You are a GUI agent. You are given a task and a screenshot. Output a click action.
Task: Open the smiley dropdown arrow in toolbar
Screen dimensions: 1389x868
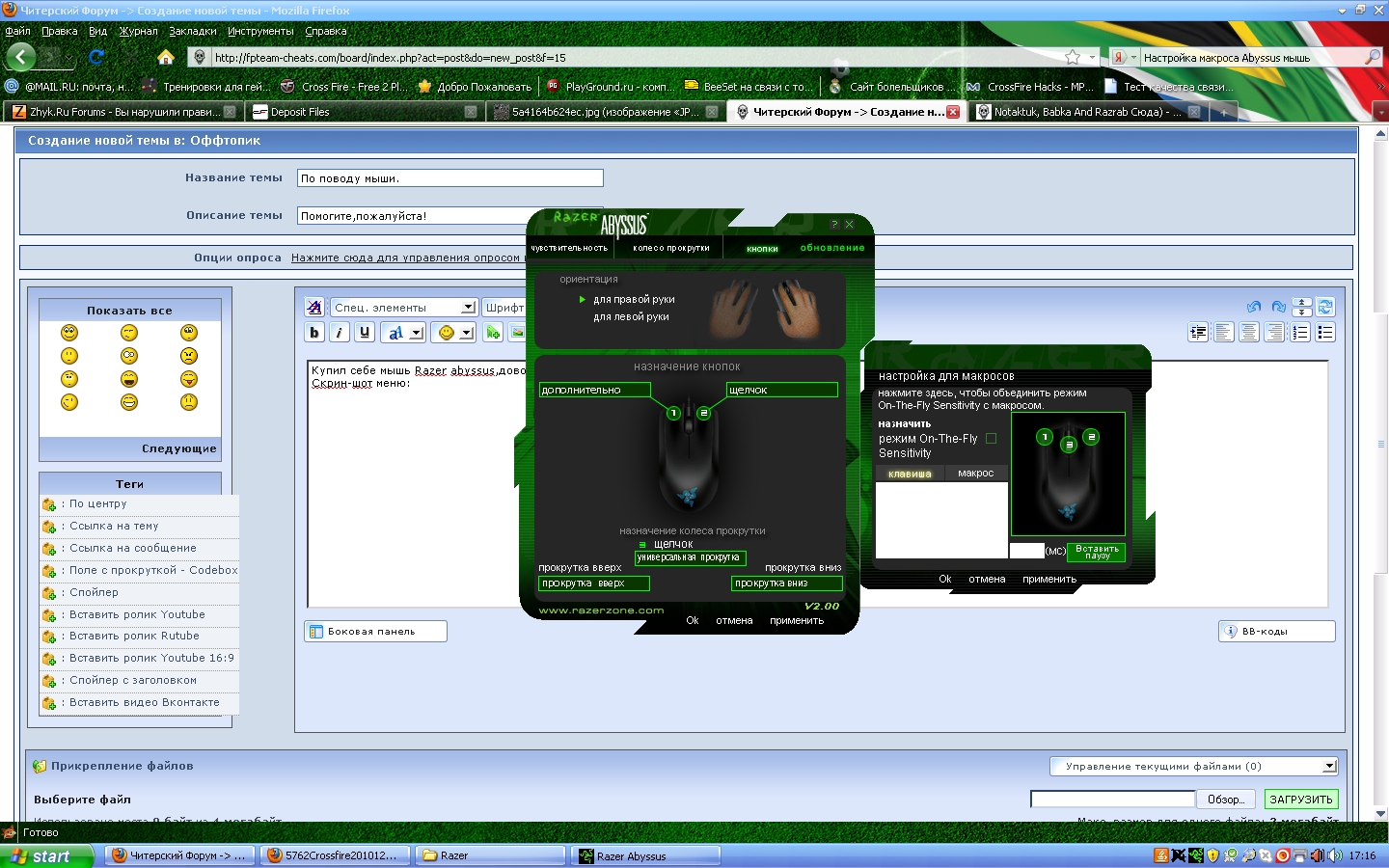pos(467,333)
